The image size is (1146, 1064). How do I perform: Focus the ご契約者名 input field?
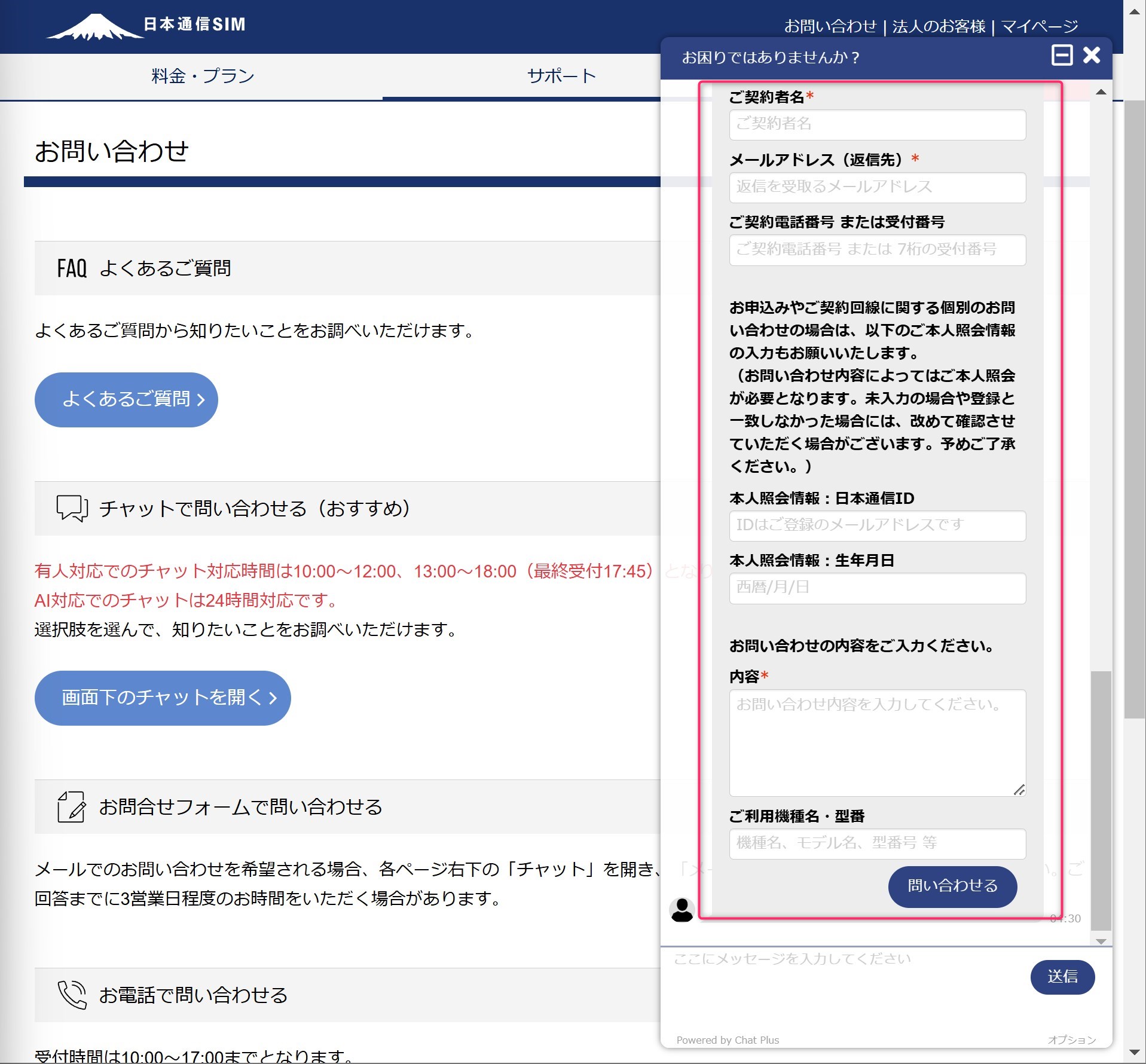click(877, 124)
